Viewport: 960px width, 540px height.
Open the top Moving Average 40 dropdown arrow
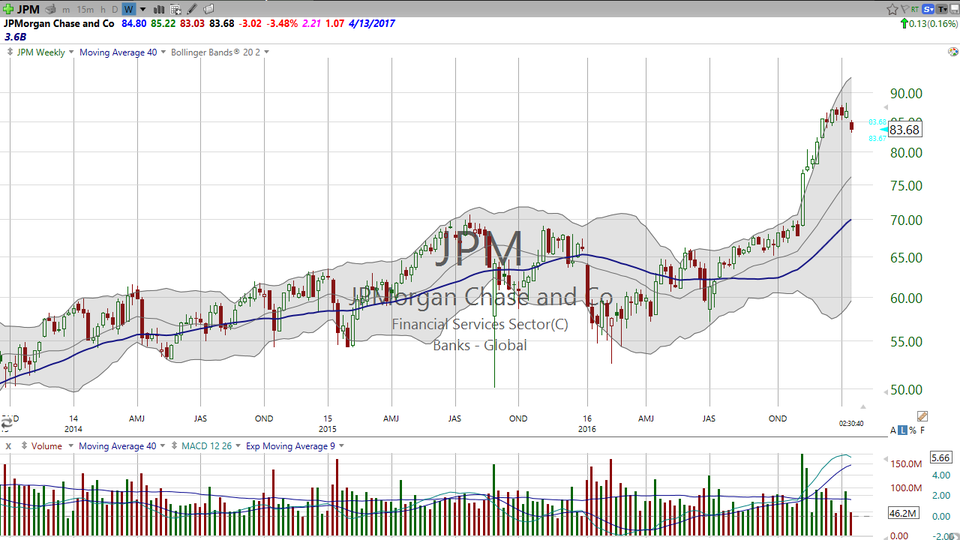coord(163,52)
